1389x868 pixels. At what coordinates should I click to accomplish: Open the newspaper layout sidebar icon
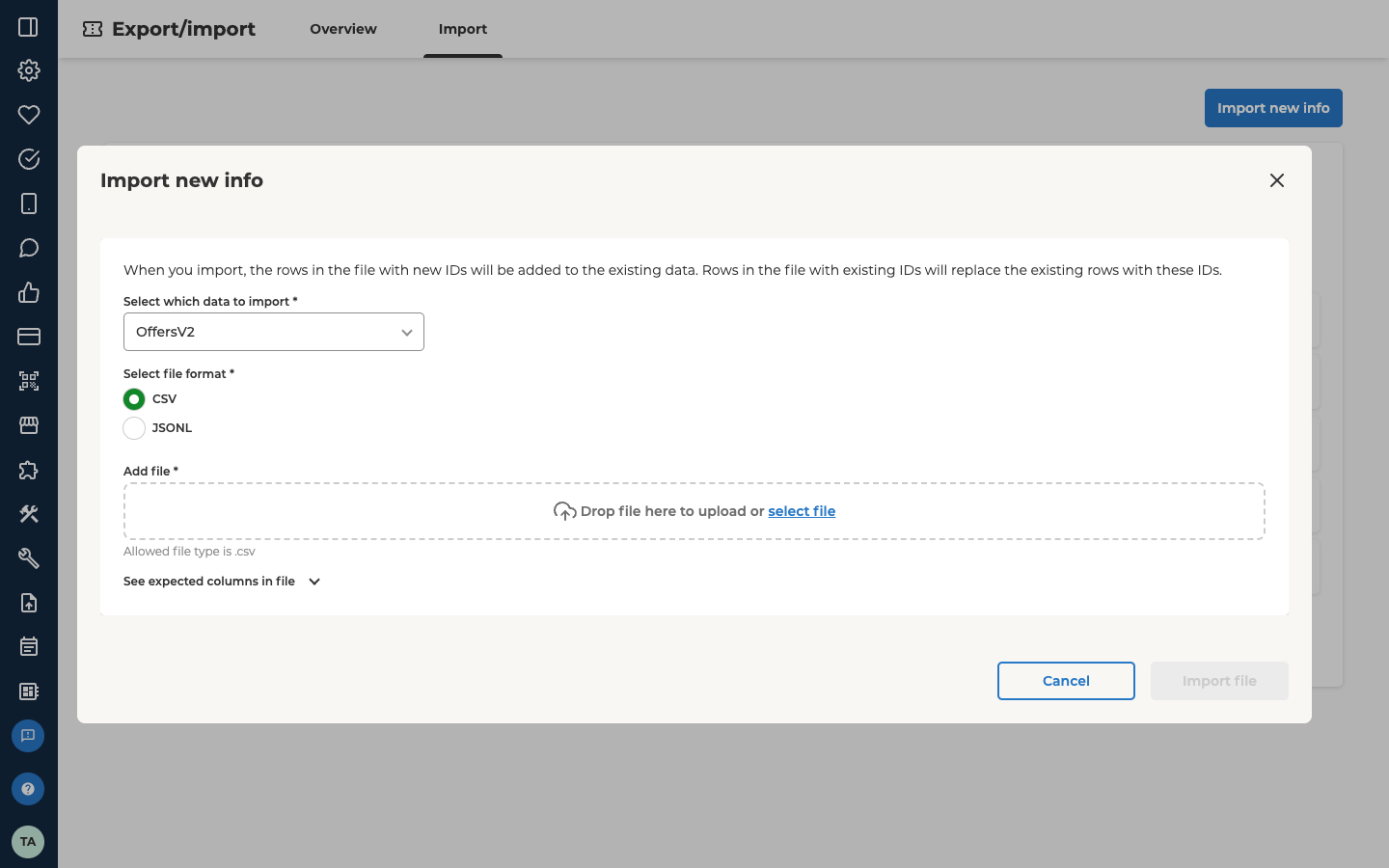pyautogui.click(x=28, y=692)
